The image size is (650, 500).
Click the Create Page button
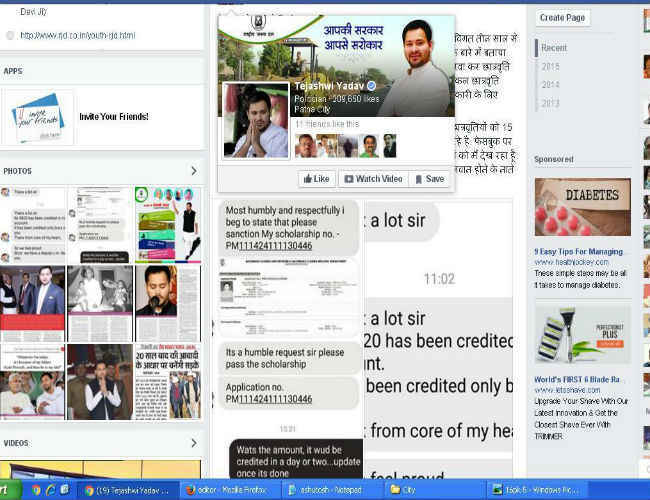pos(563,18)
